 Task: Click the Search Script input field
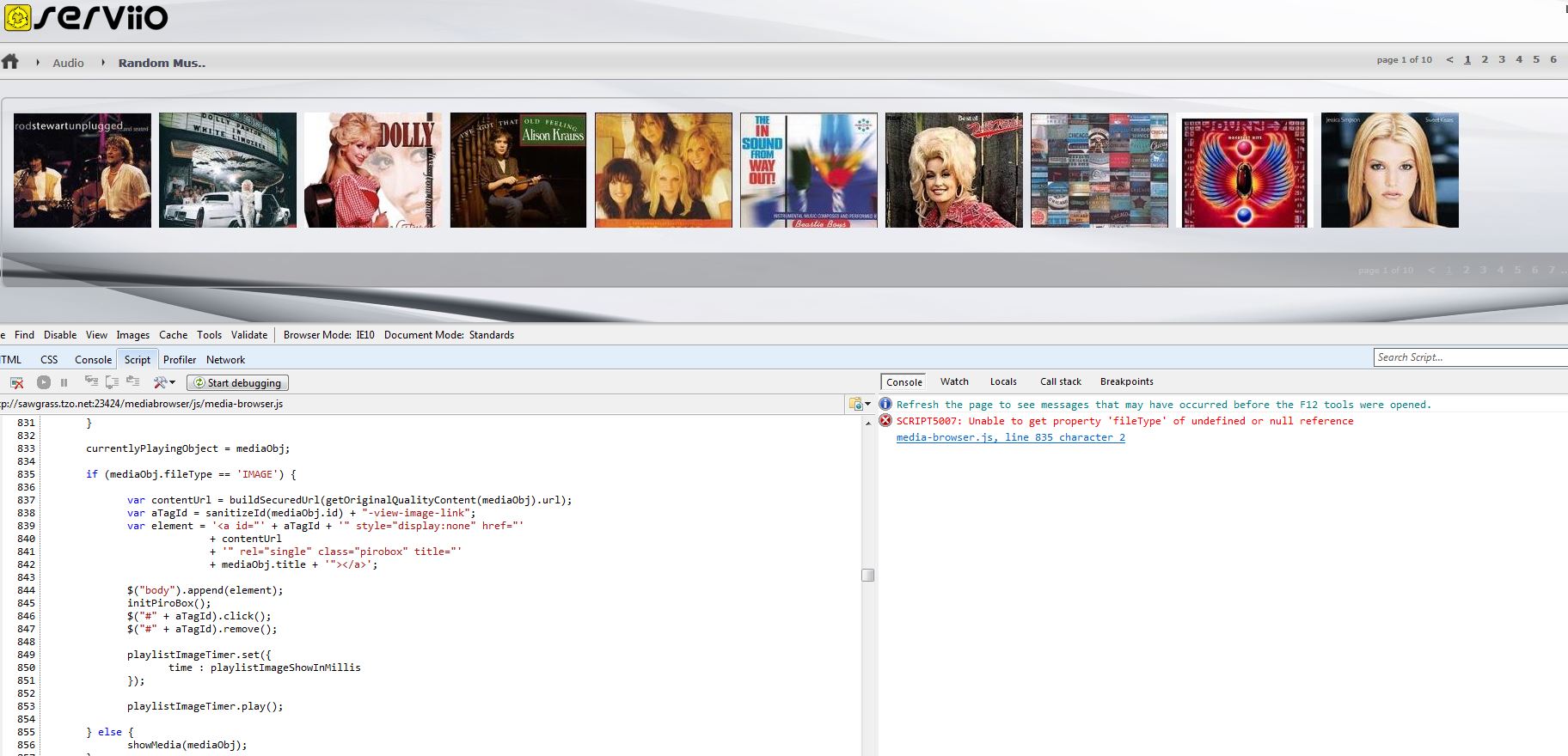coord(1468,357)
